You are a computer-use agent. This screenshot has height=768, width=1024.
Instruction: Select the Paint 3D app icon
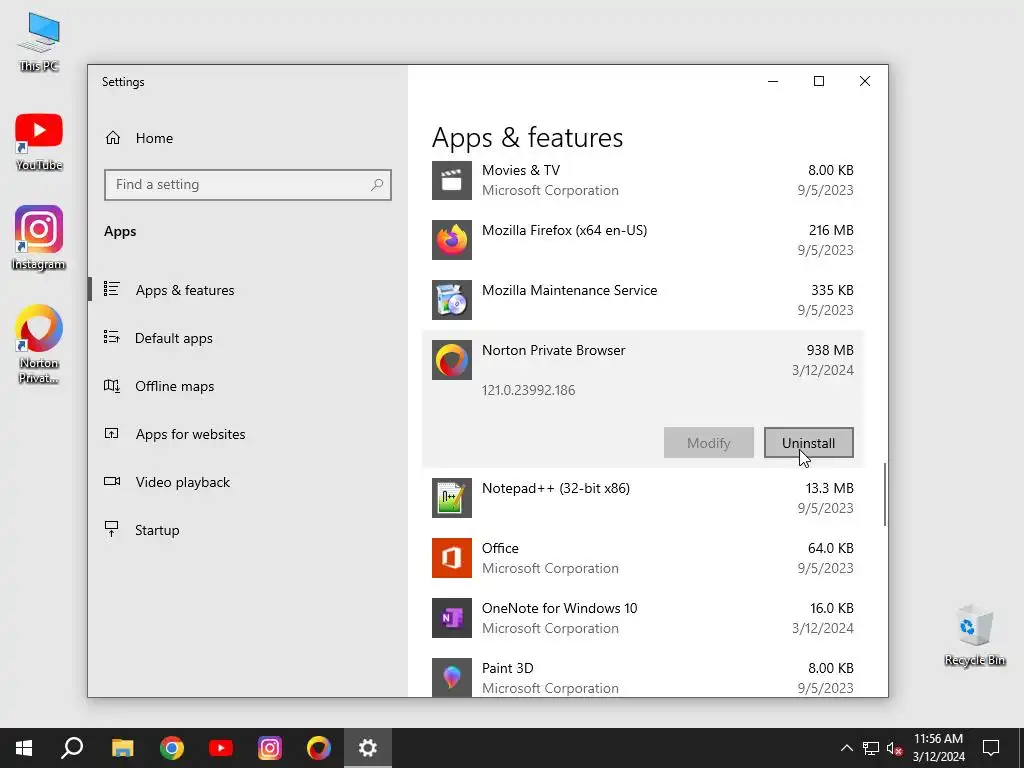point(452,677)
